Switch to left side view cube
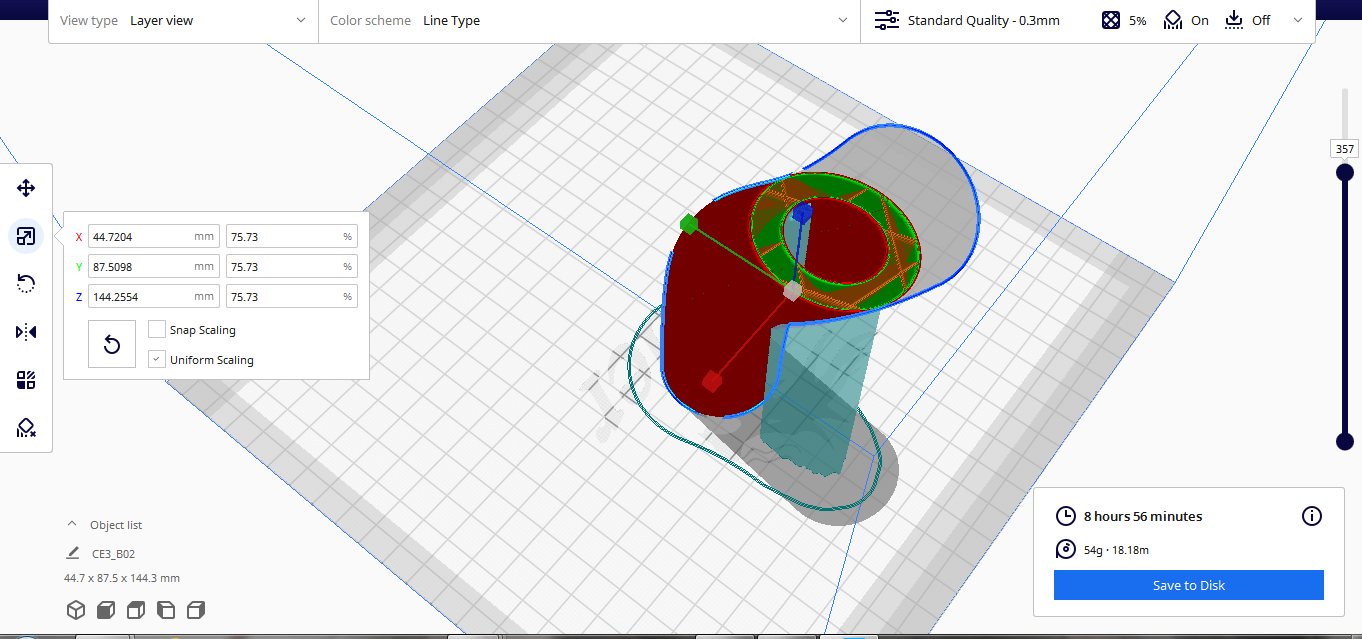 tap(166, 610)
